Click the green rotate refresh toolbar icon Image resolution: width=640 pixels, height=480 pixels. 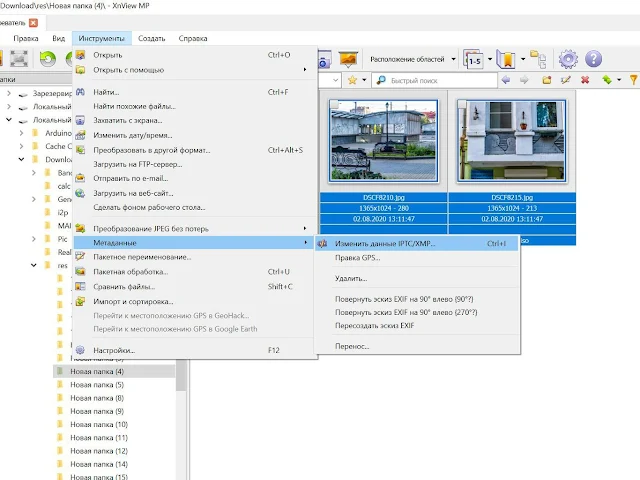(x=48, y=59)
